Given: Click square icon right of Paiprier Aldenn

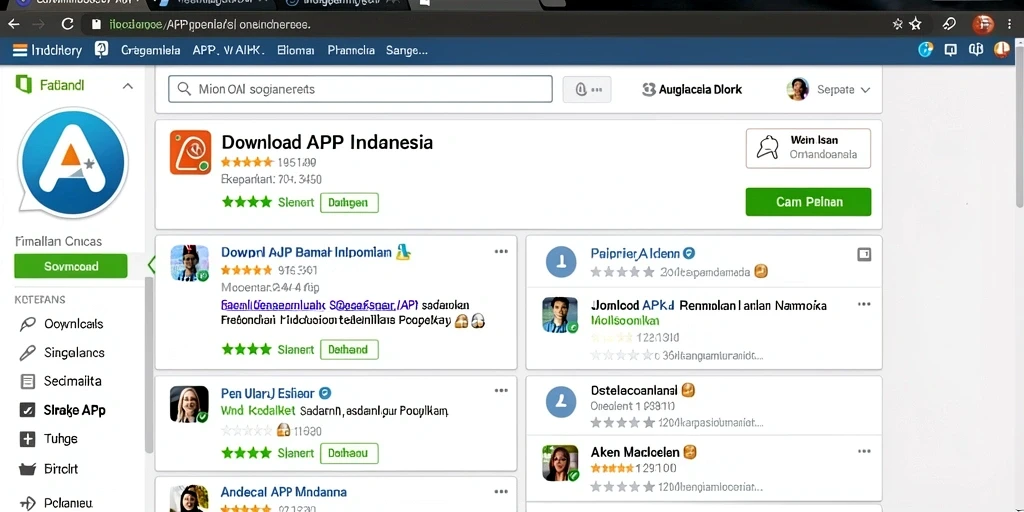Looking at the screenshot, I should point(863,255).
